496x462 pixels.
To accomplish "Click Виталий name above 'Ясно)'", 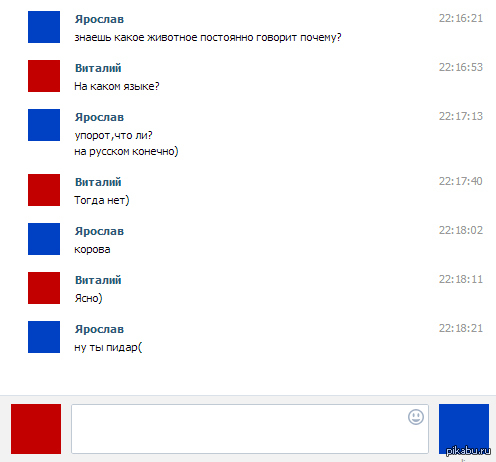I will point(98,280).
